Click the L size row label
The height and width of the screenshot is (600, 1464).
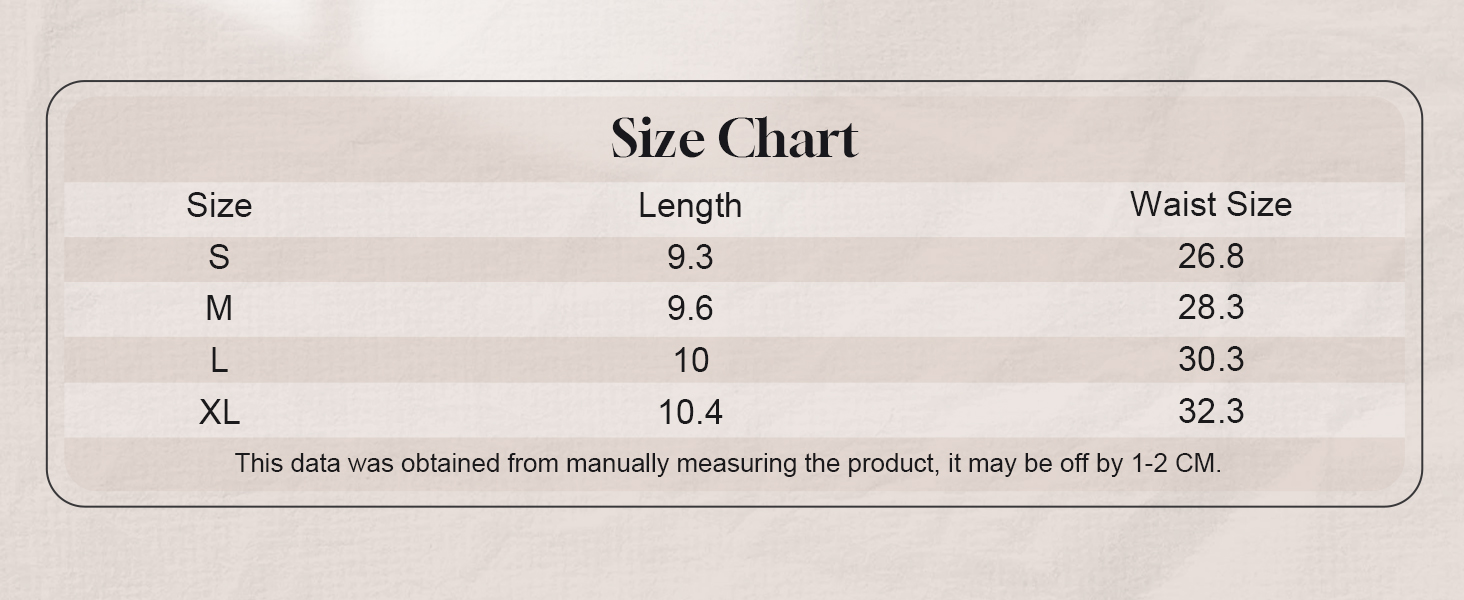(x=219, y=360)
